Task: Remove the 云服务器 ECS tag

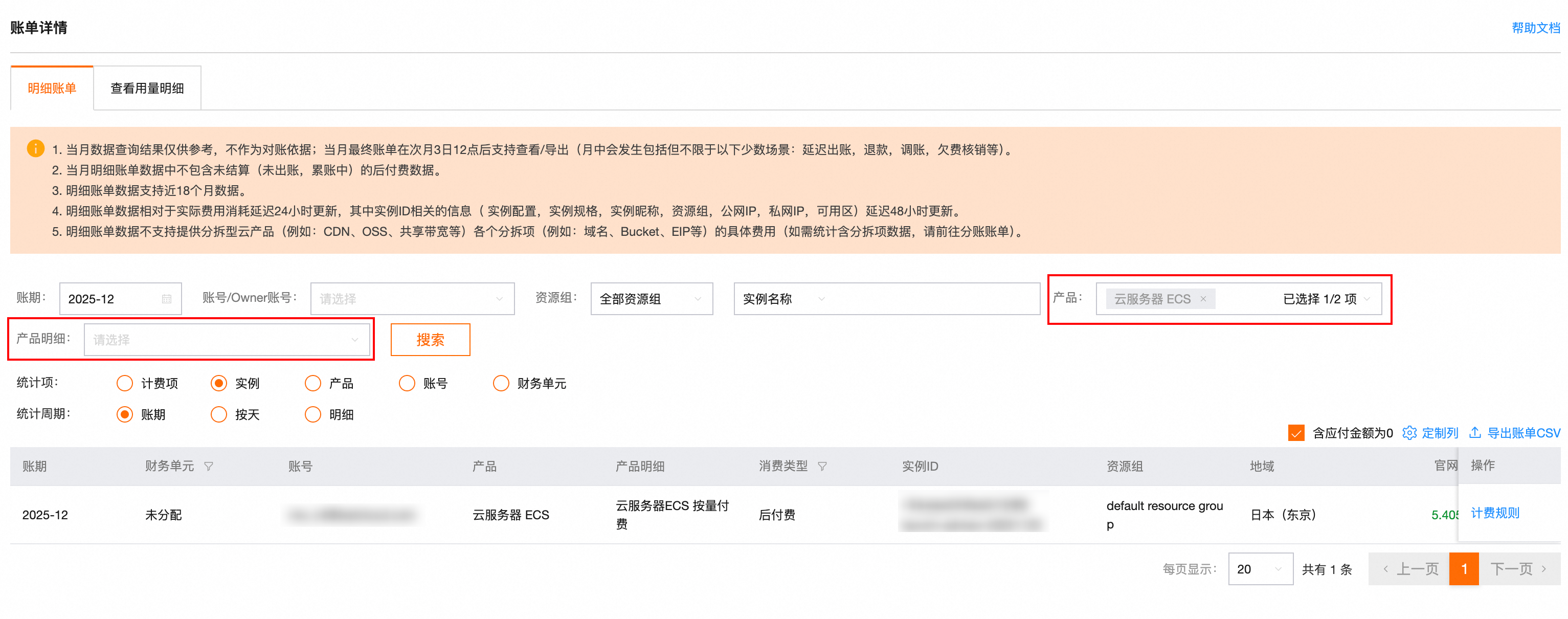Action: click(1203, 299)
